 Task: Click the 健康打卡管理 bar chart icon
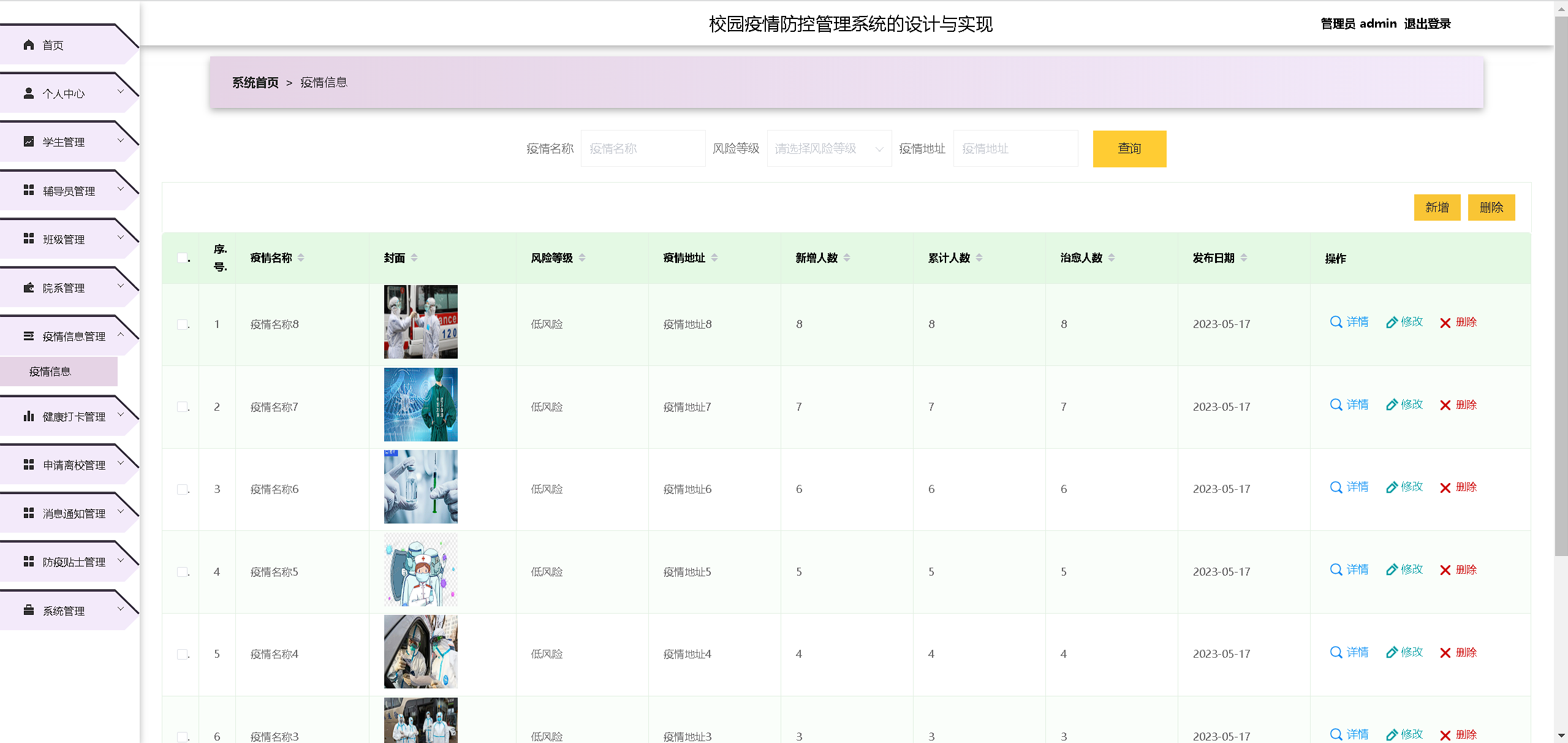point(29,417)
